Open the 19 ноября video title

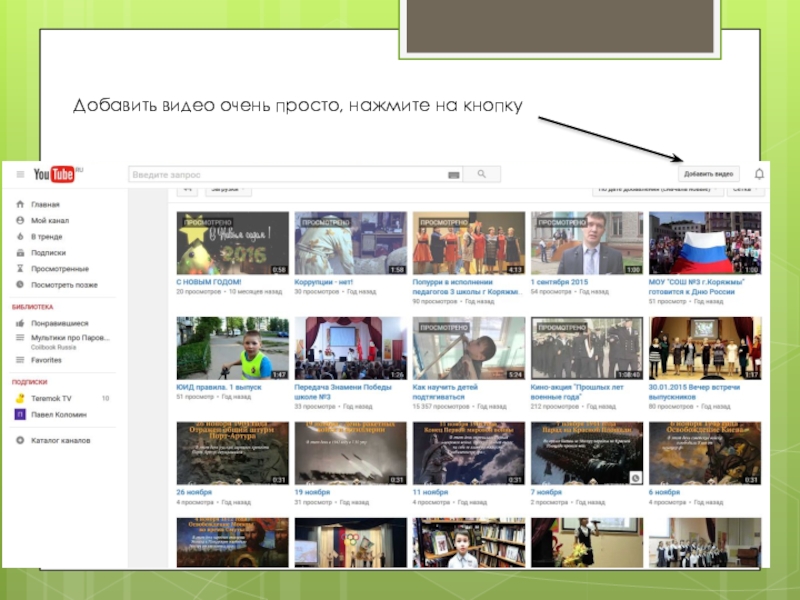click(312, 492)
